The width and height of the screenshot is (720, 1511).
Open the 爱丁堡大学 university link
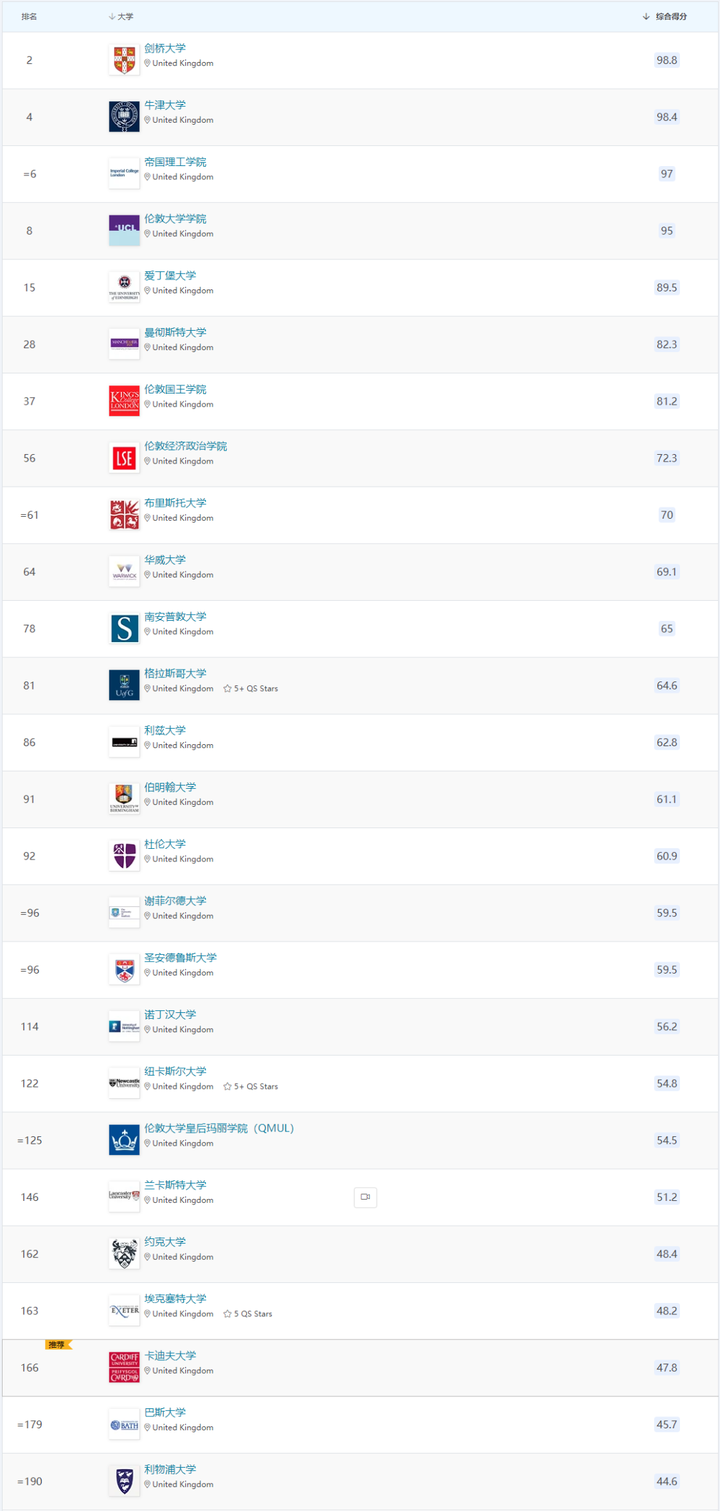point(170,276)
